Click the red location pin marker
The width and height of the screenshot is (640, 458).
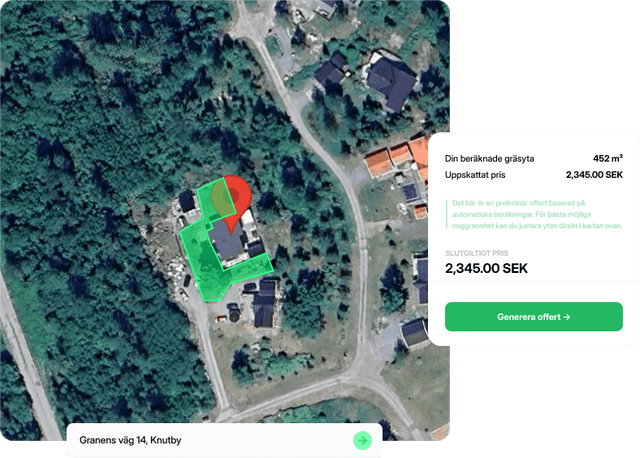tap(235, 200)
